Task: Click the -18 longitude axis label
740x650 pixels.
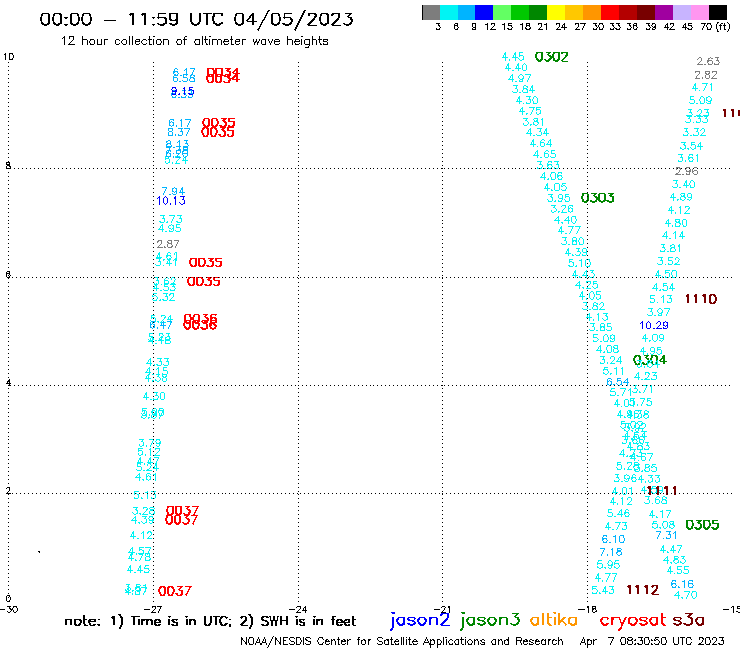Action: coord(587,609)
